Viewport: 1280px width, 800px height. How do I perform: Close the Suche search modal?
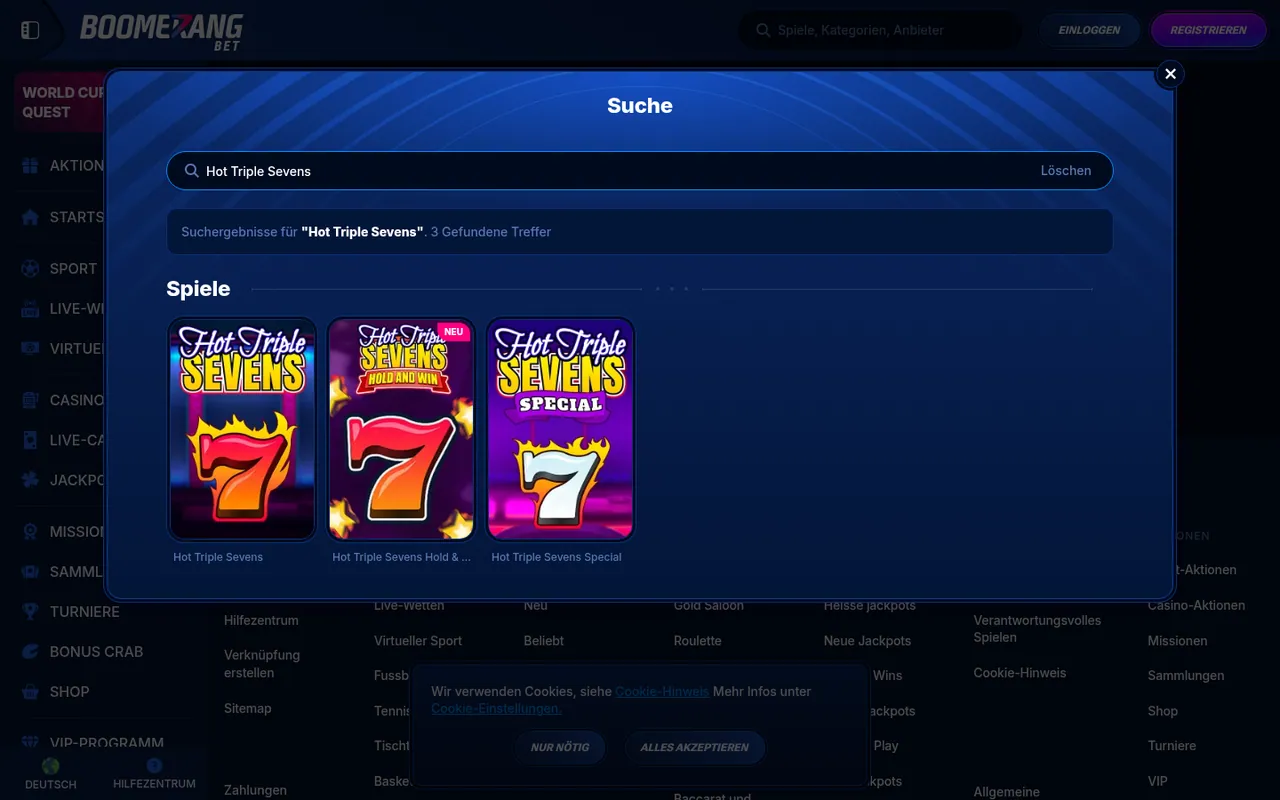pyautogui.click(x=1170, y=74)
